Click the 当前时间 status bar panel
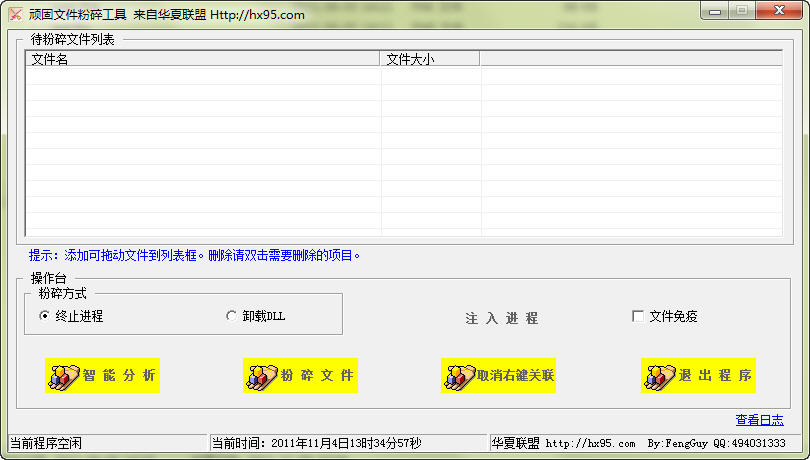The width and height of the screenshot is (810, 460). pos(345,442)
